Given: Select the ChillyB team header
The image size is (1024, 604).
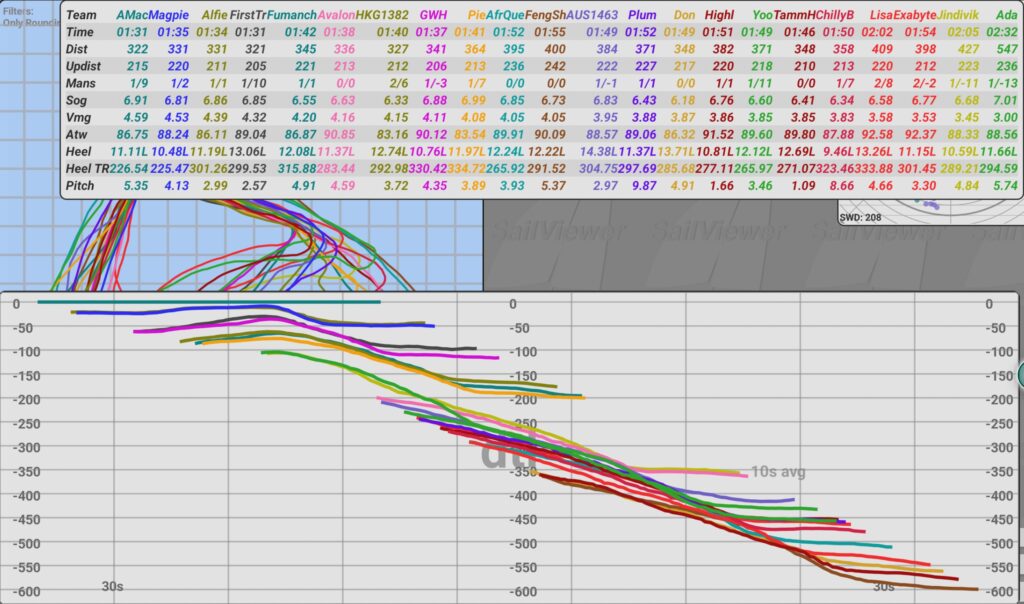Looking at the screenshot, I should 835,15.
